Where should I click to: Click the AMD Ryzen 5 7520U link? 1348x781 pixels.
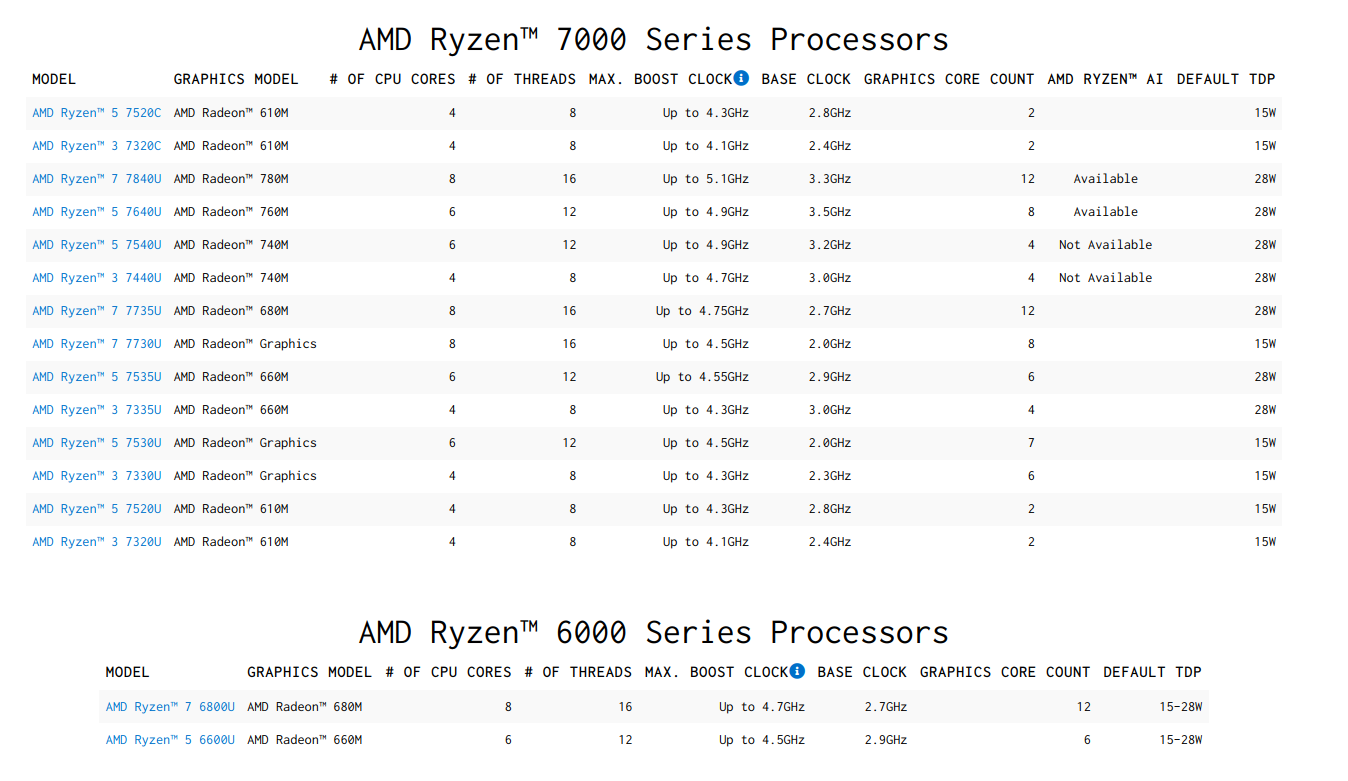(96, 509)
